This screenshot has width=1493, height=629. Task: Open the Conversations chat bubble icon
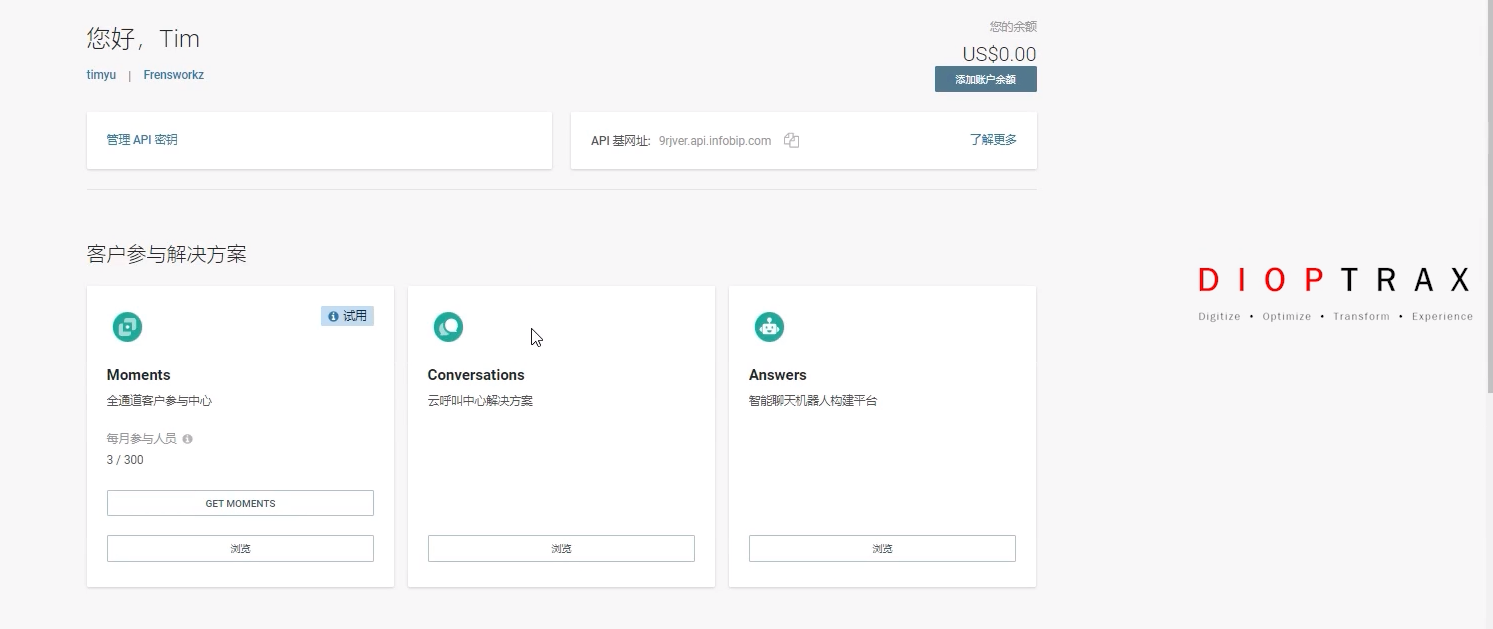pos(448,327)
